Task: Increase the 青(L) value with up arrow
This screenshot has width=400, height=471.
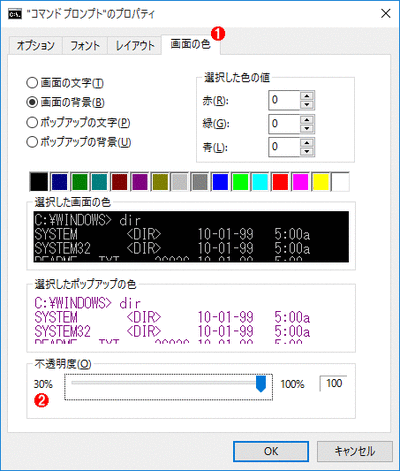Action: click(x=307, y=142)
